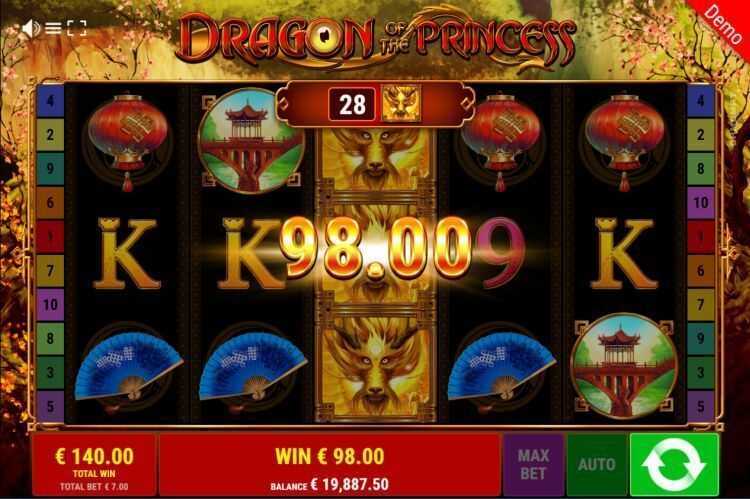Click the WIN € 98.00 balance panel
Viewport: 750px width, 499px height.
point(330,465)
